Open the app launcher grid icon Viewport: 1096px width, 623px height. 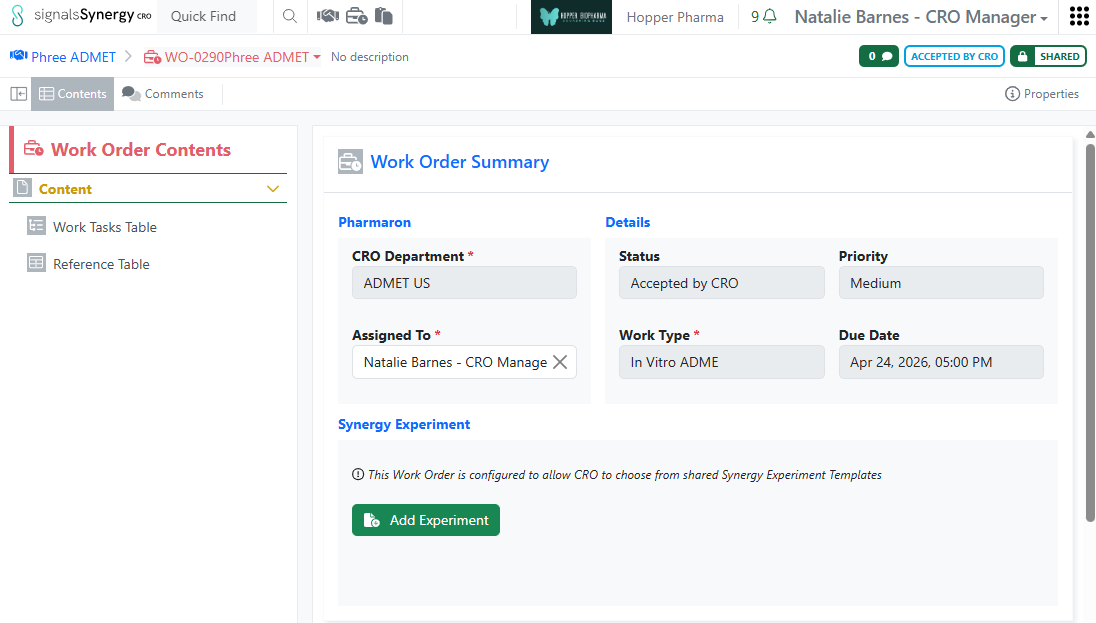(x=1079, y=17)
